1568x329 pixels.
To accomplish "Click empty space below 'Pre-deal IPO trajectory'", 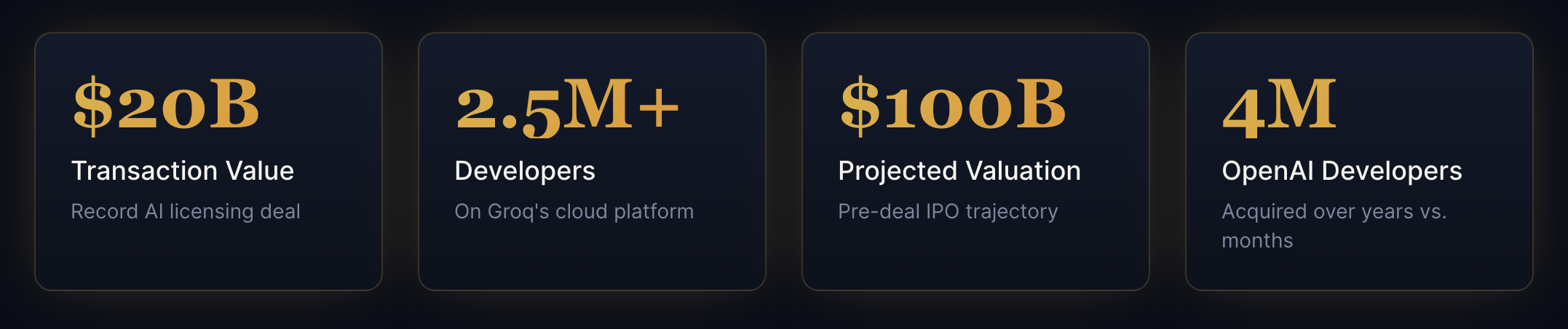I will 975,255.
